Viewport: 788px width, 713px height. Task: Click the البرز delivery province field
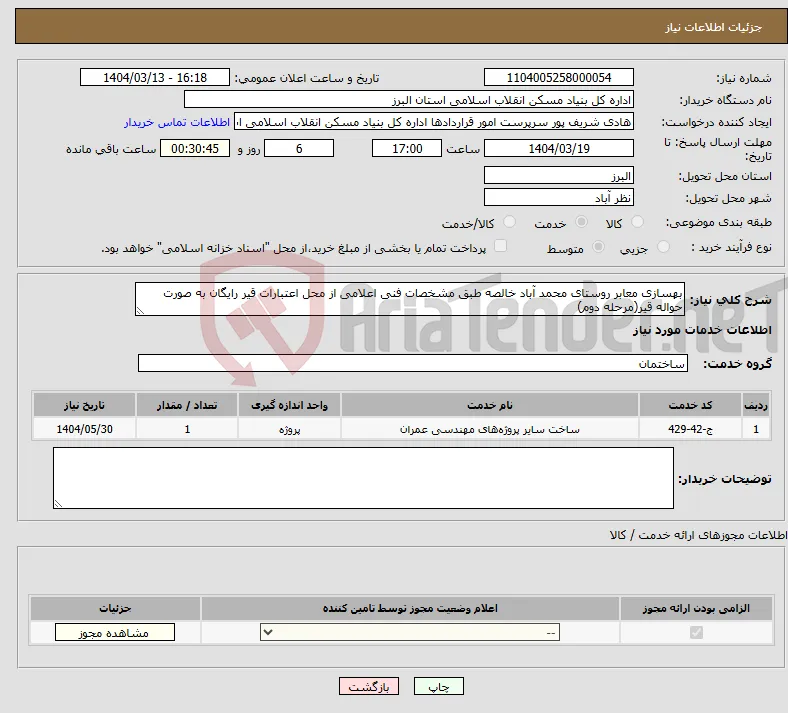pyautogui.click(x=558, y=175)
